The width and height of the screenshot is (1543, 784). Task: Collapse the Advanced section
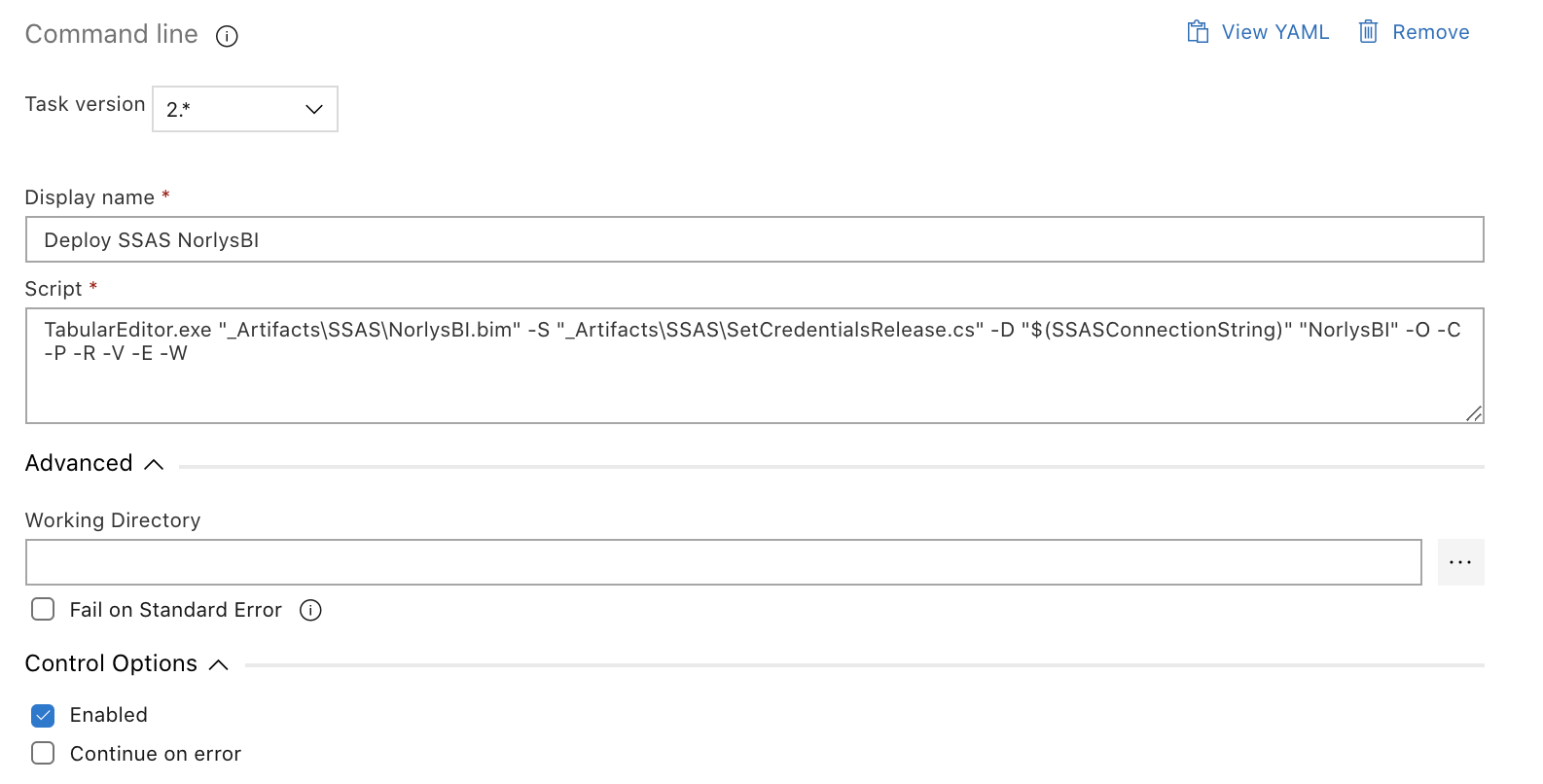pos(153,464)
